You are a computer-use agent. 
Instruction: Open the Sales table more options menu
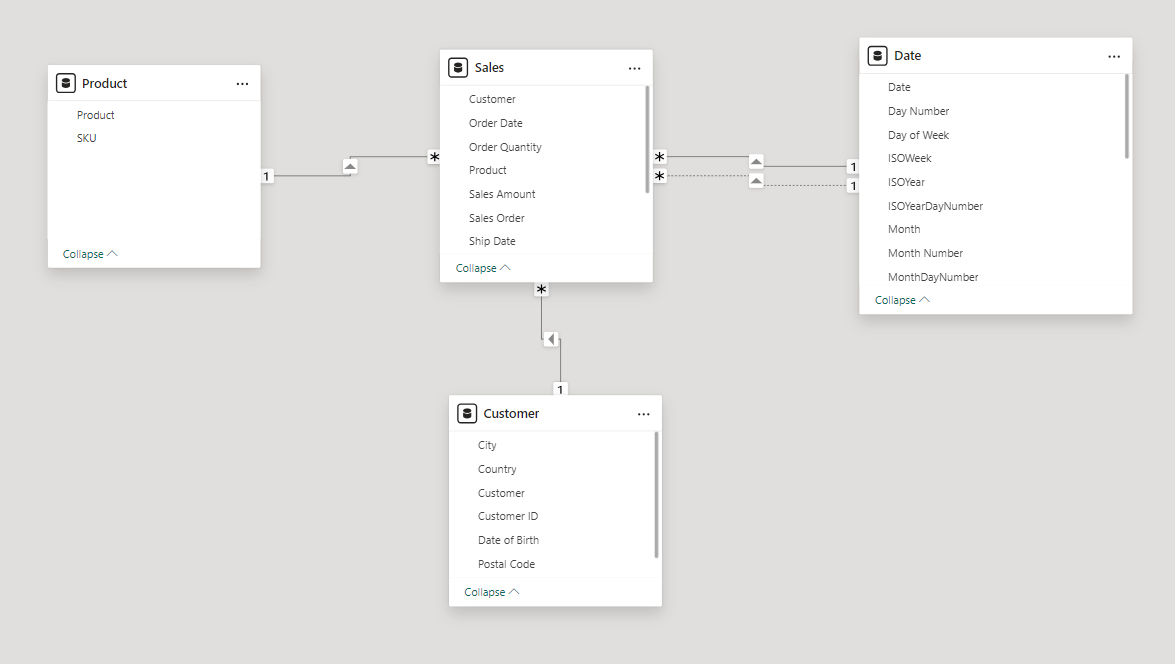[x=634, y=68]
